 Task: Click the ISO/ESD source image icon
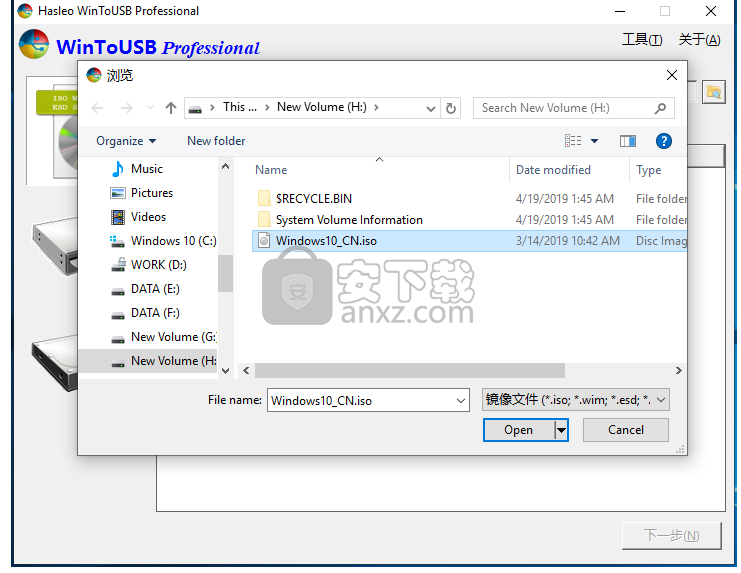click(57, 130)
